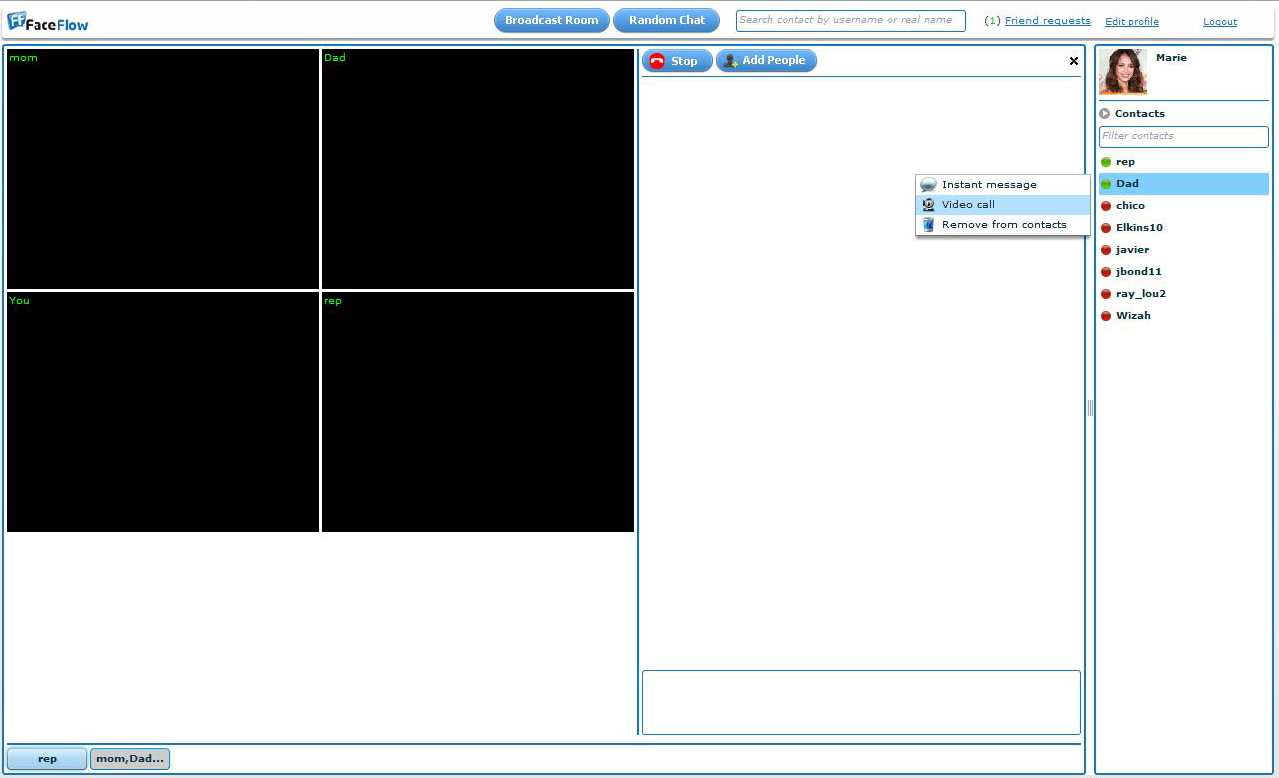Click the Logout link
1279x778 pixels.
tap(1220, 22)
